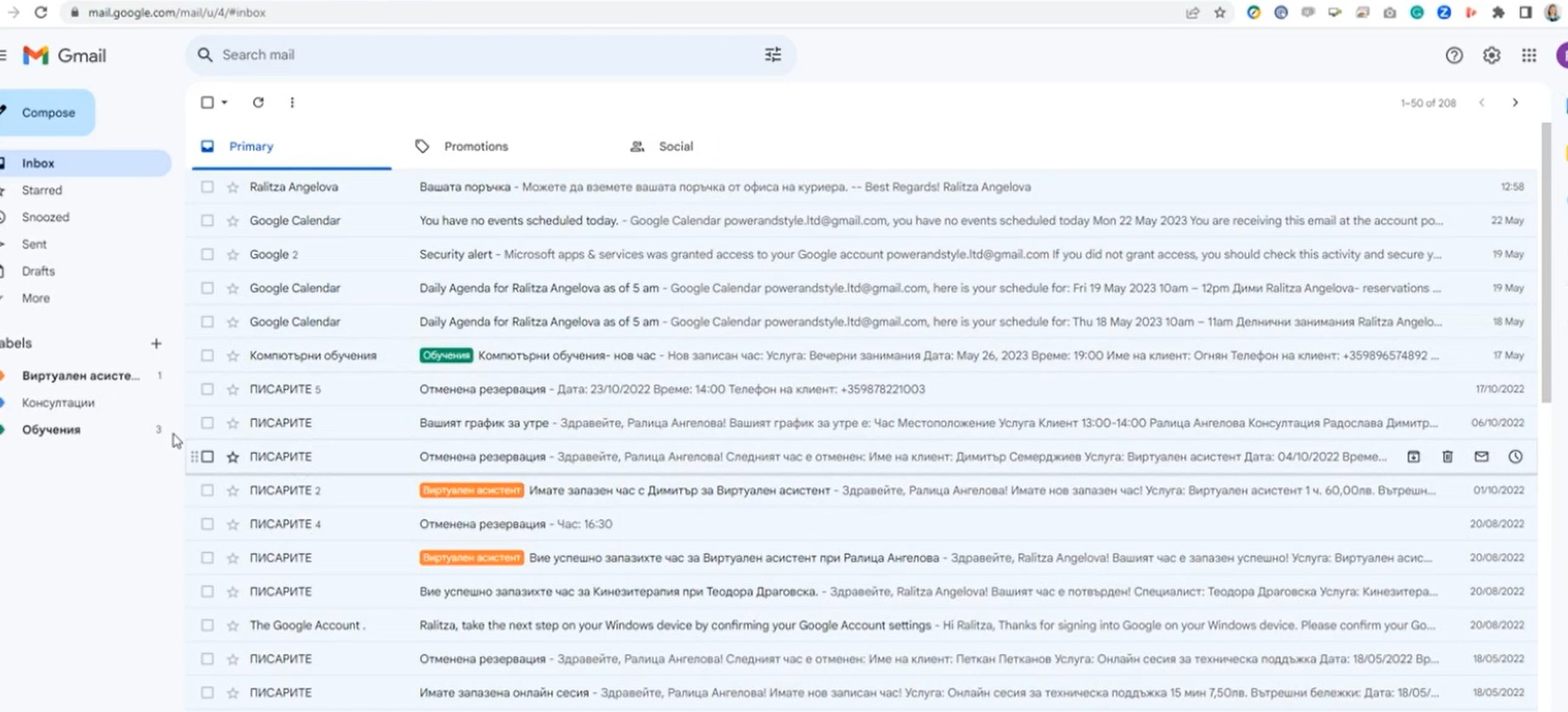Switch to the Primary tab

tap(291, 146)
